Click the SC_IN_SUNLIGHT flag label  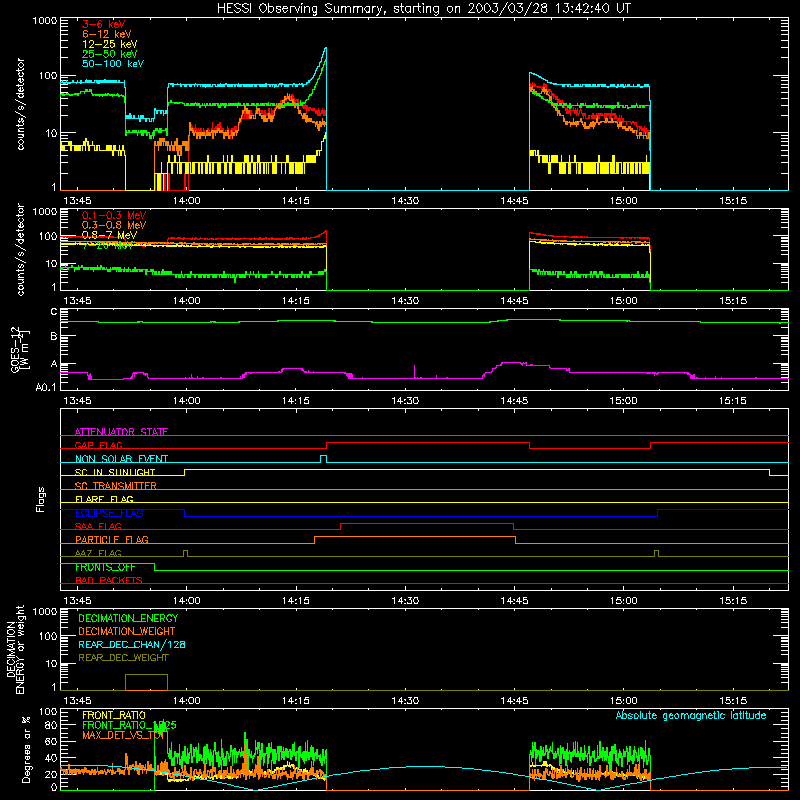click(115, 472)
